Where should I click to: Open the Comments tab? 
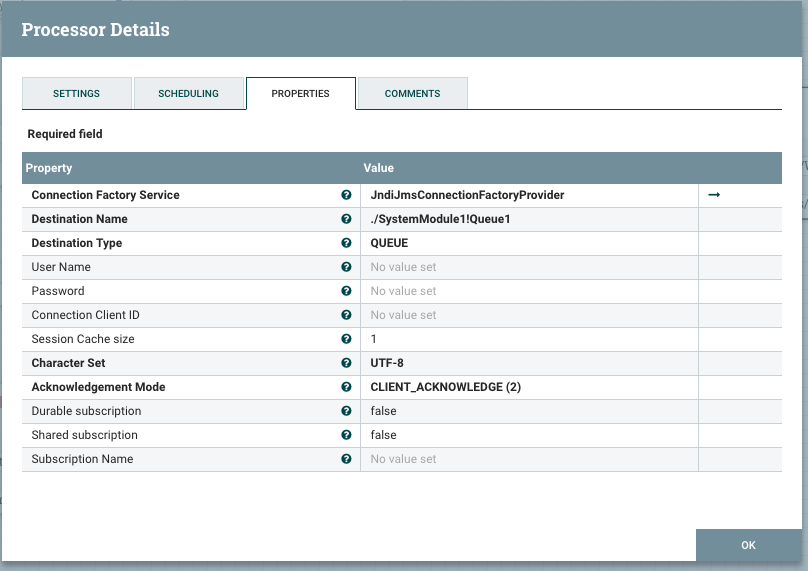click(x=412, y=93)
